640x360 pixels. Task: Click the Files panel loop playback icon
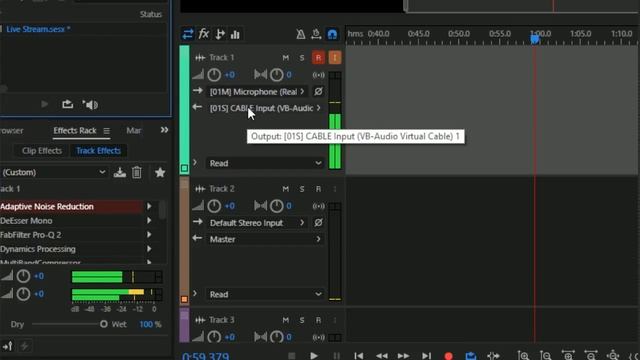(x=67, y=104)
